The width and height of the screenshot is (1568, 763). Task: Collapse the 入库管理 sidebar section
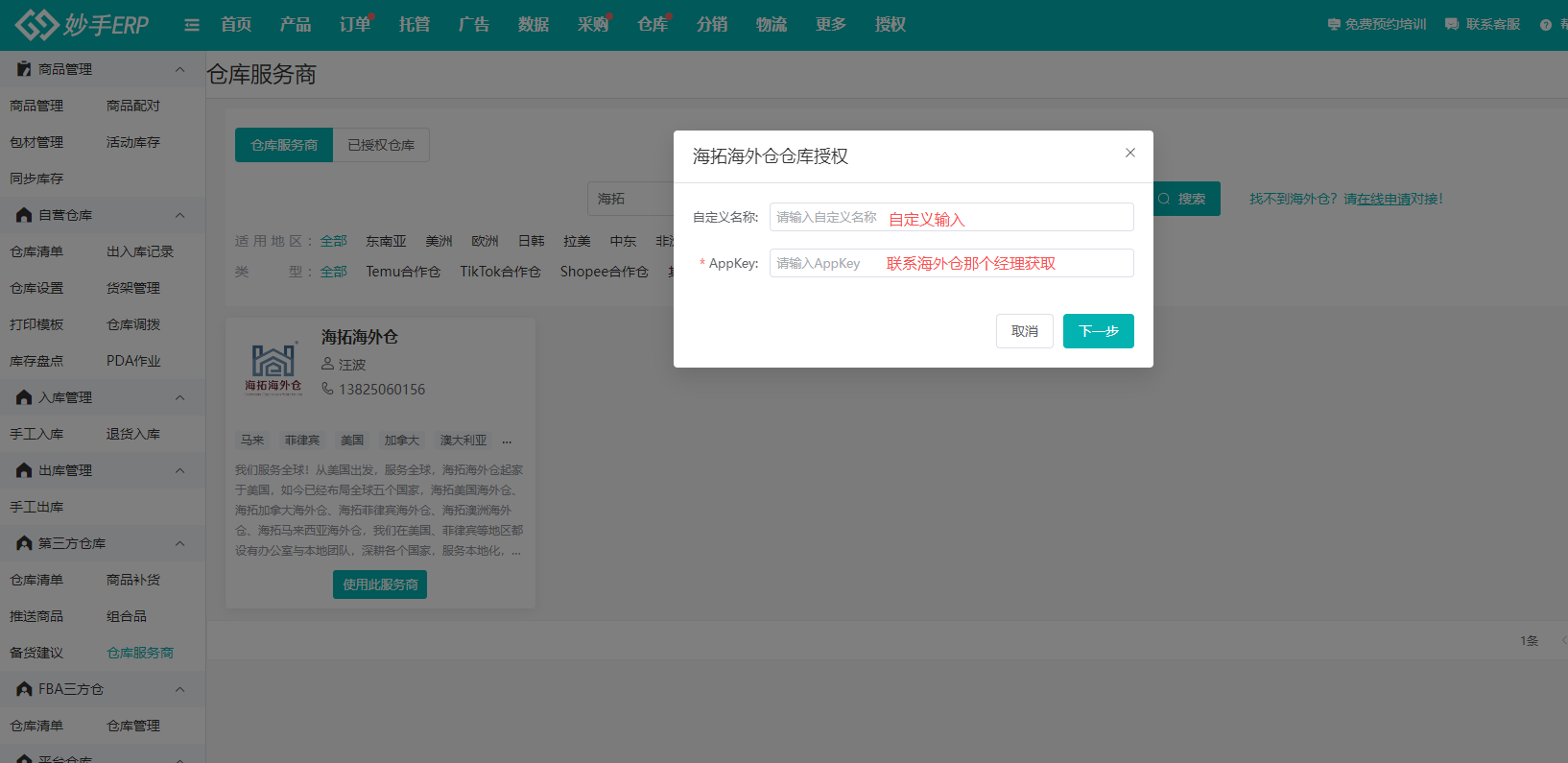coord(179,397)
